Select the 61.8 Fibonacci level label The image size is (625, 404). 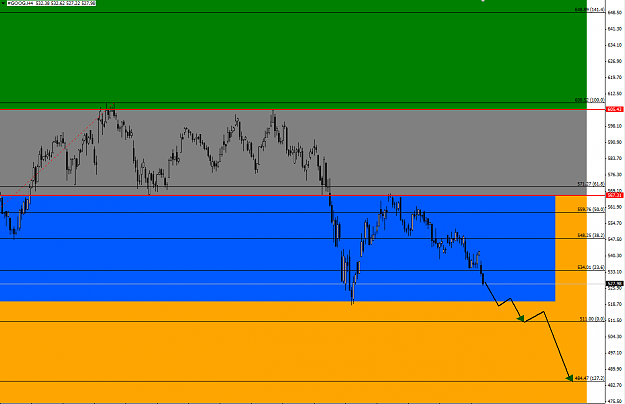point(591,184)
